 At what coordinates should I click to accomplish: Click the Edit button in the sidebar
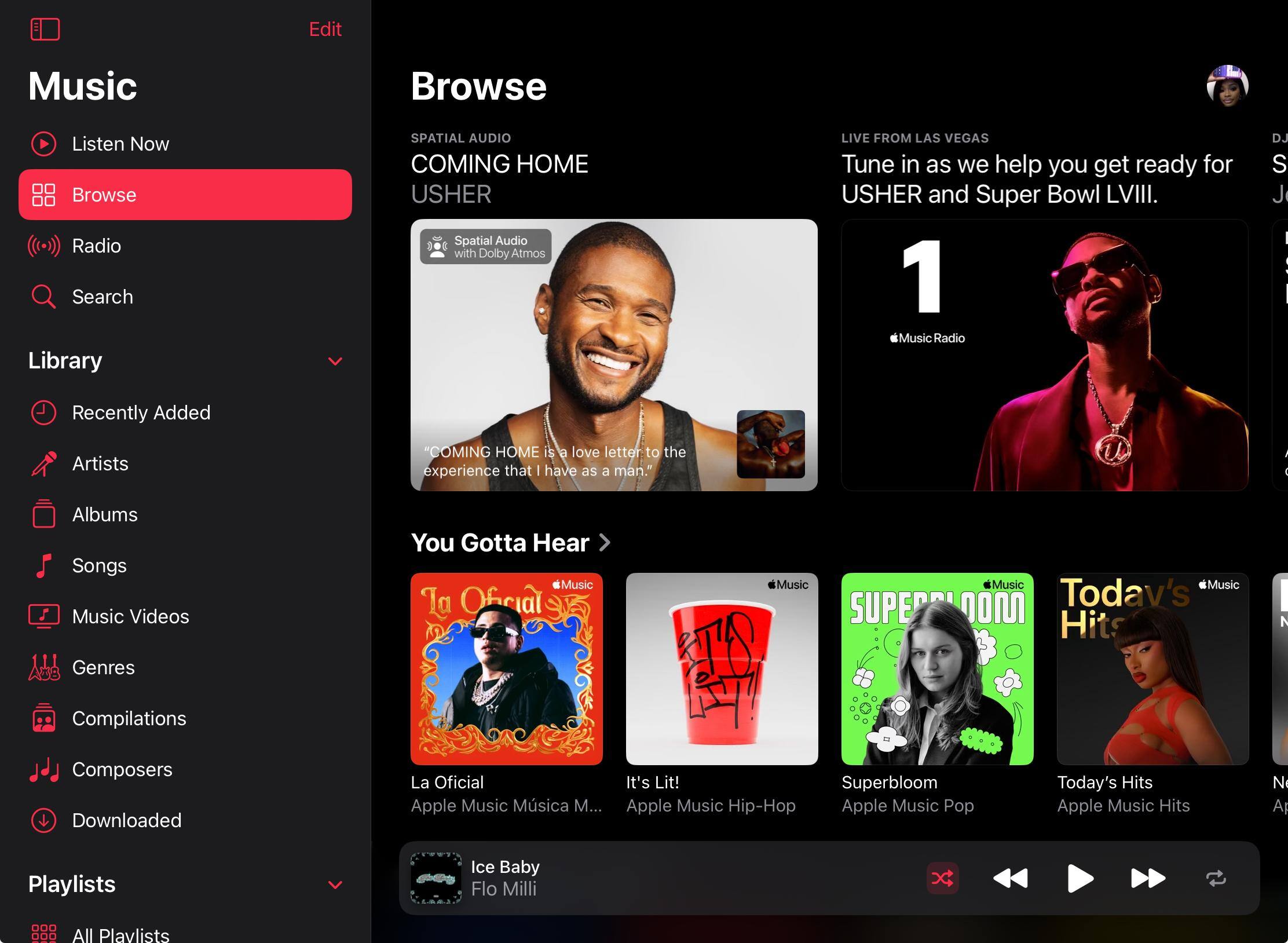click(x=325, y=30)
